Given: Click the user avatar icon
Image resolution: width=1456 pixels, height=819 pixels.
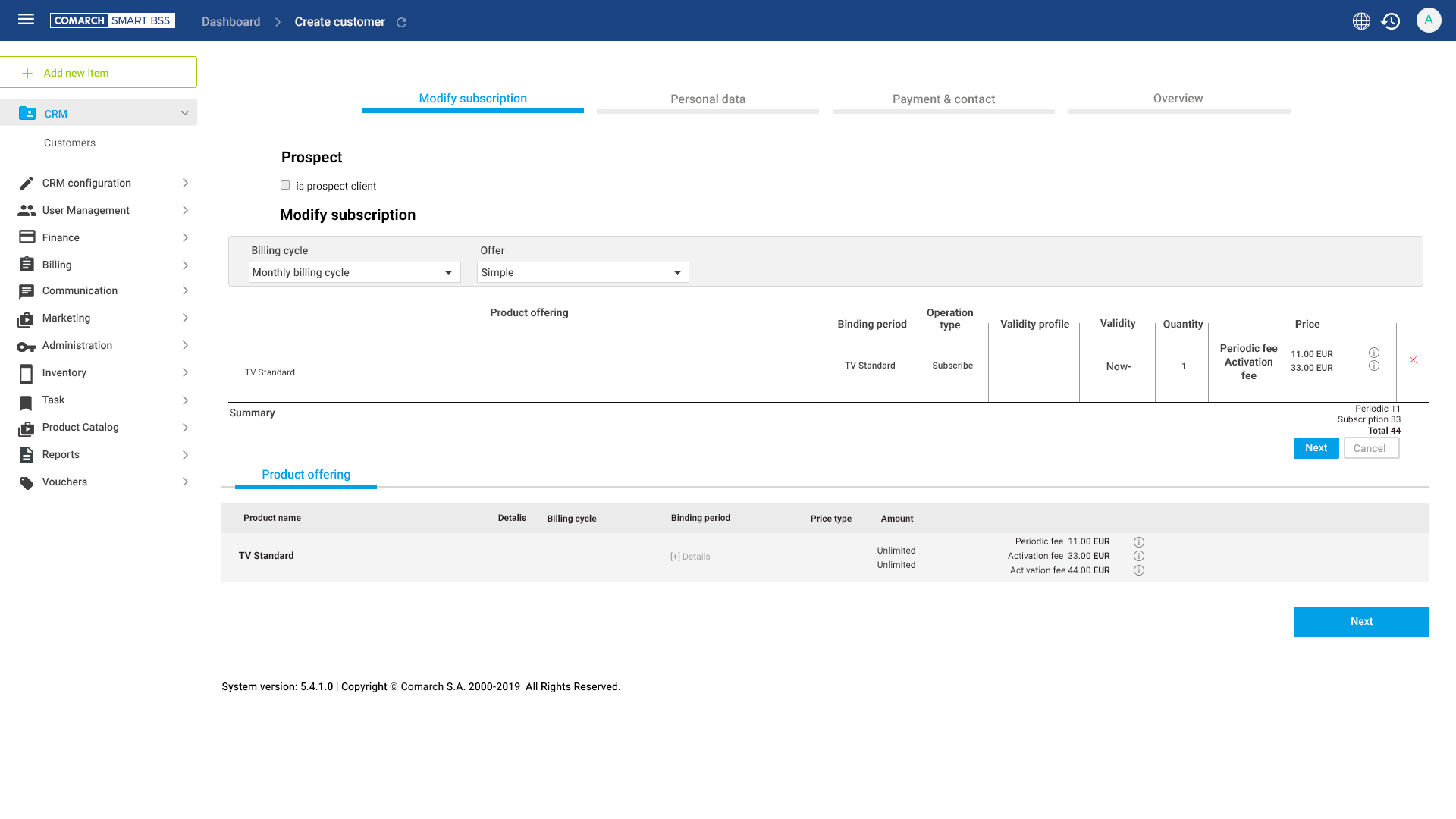Looking at the screenshot, I should pos(1428,20).
